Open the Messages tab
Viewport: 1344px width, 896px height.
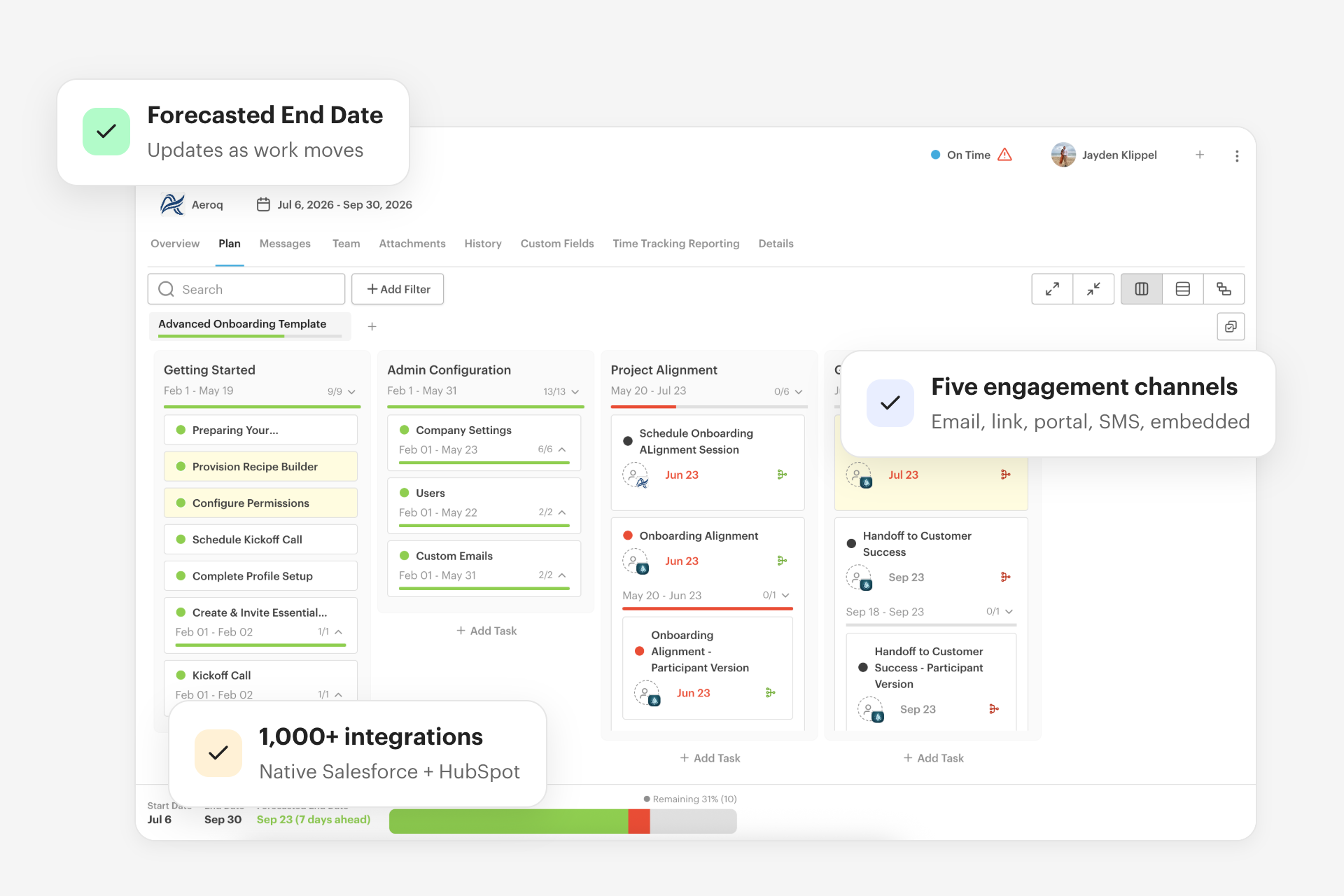click(x=285, y=244)
